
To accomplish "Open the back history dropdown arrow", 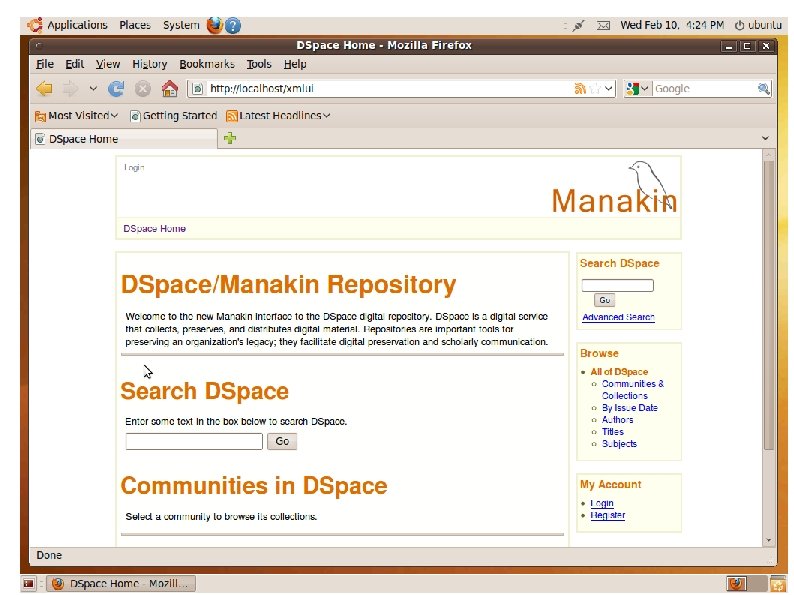I will [x=93, y=89].
